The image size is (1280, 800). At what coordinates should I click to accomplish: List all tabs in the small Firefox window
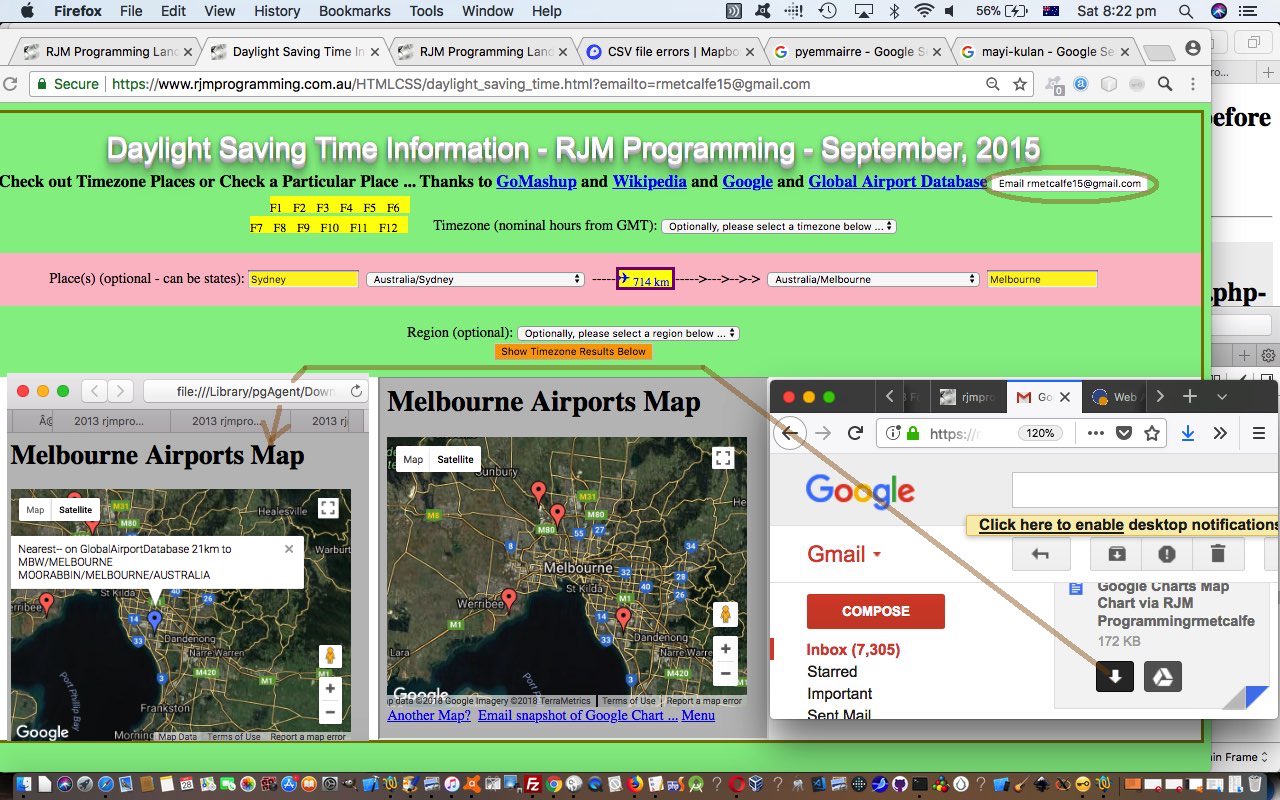[1222, 397]
